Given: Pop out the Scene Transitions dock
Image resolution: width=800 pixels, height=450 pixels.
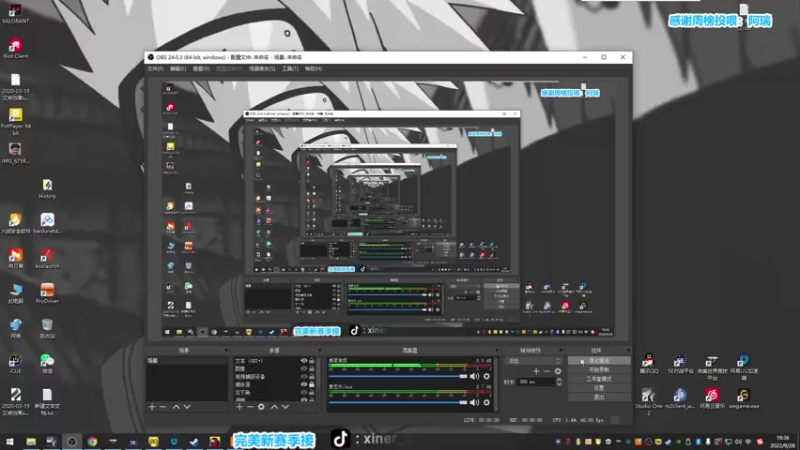Looking at the screenshot, I should [x=560, y=351].
